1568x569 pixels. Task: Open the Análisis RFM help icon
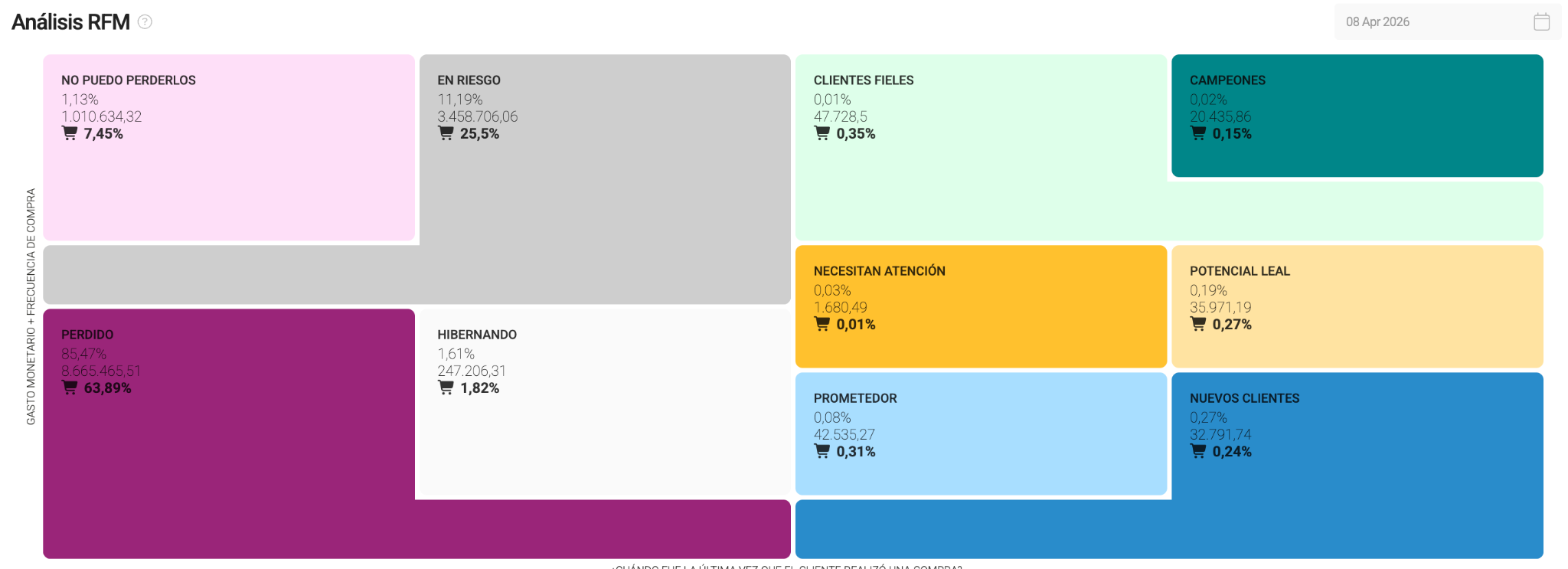(x=143, y=21)
